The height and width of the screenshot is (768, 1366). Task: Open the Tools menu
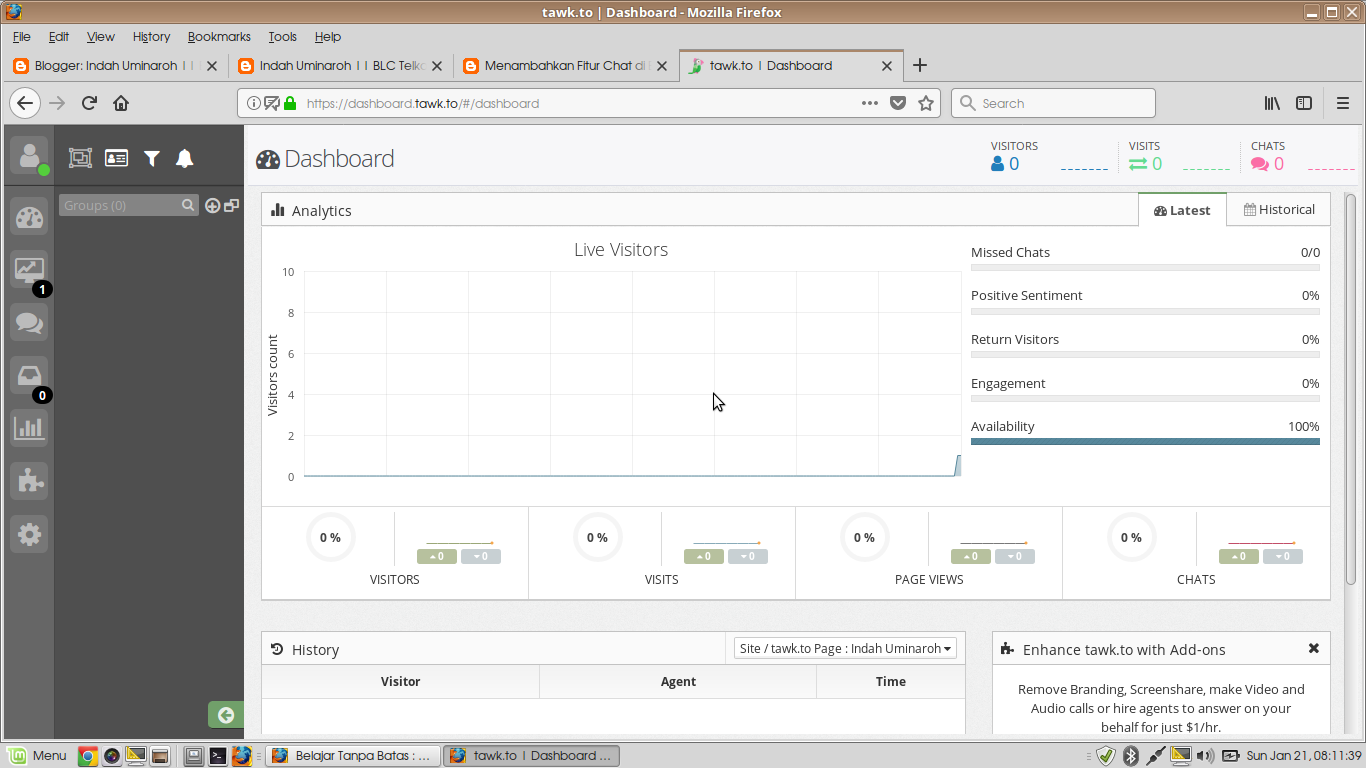coord(282,37)
